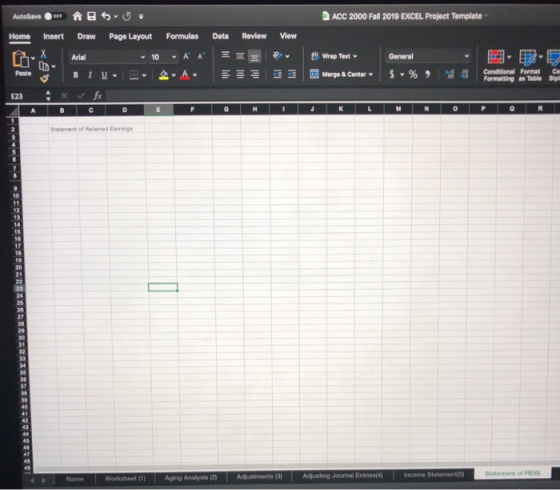Toggle the AutoSave switch
Screen dimensions: 560x490
[x=55, y=16]
